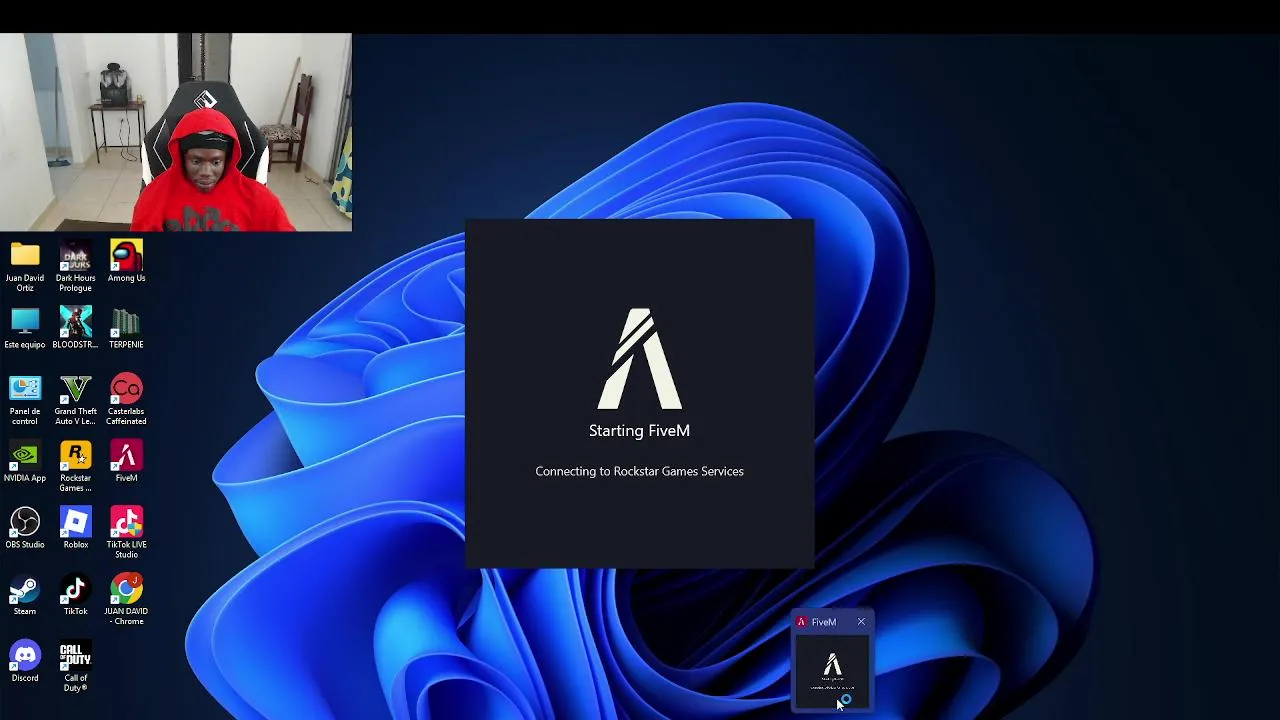Image resolution: width=1280 pixels, height=720 pixels.
Task: Launch Grand Theft Auto V shortcut
Action: (75, 399)
